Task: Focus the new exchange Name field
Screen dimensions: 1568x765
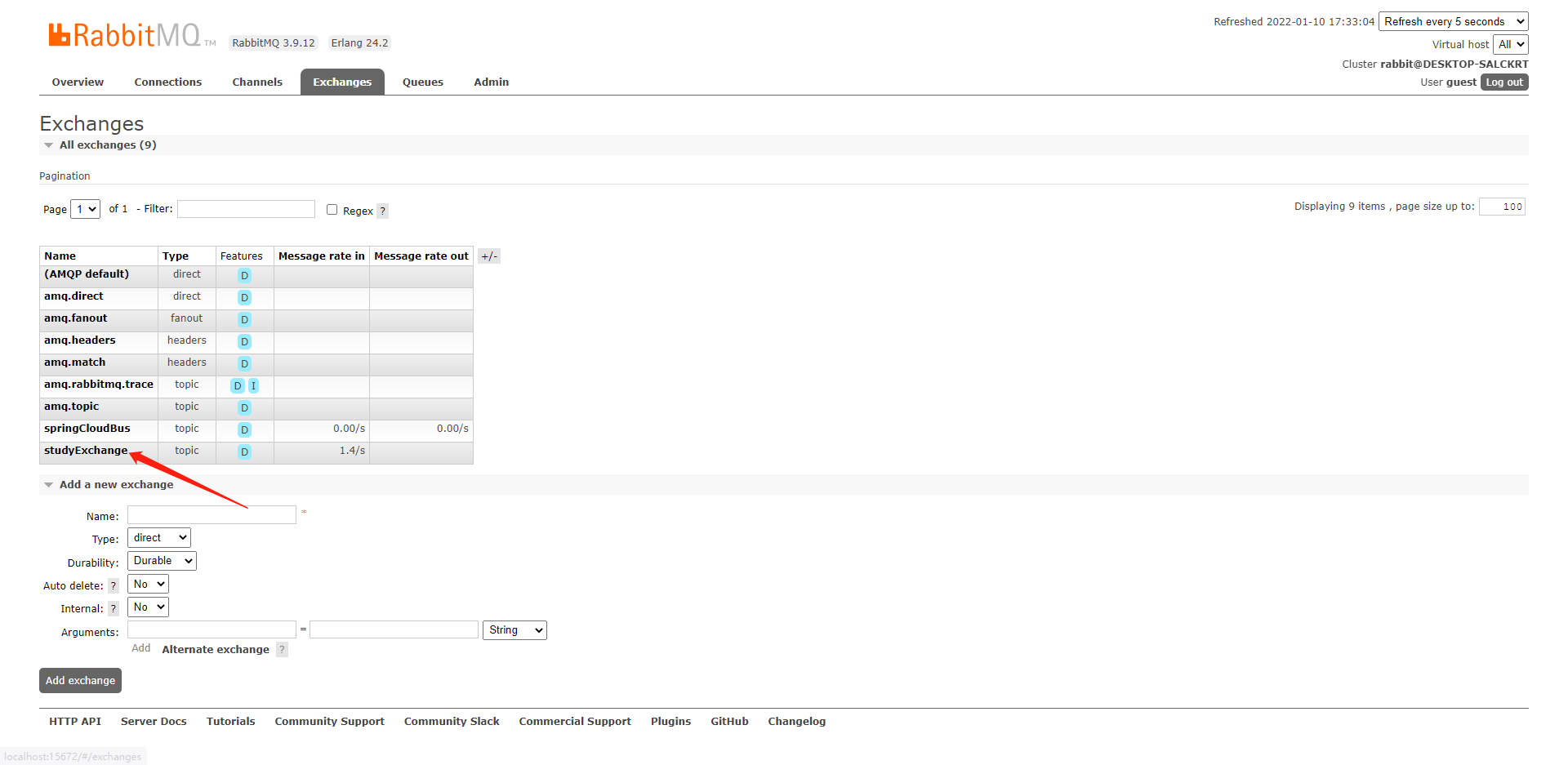Action: click(212, 515)
